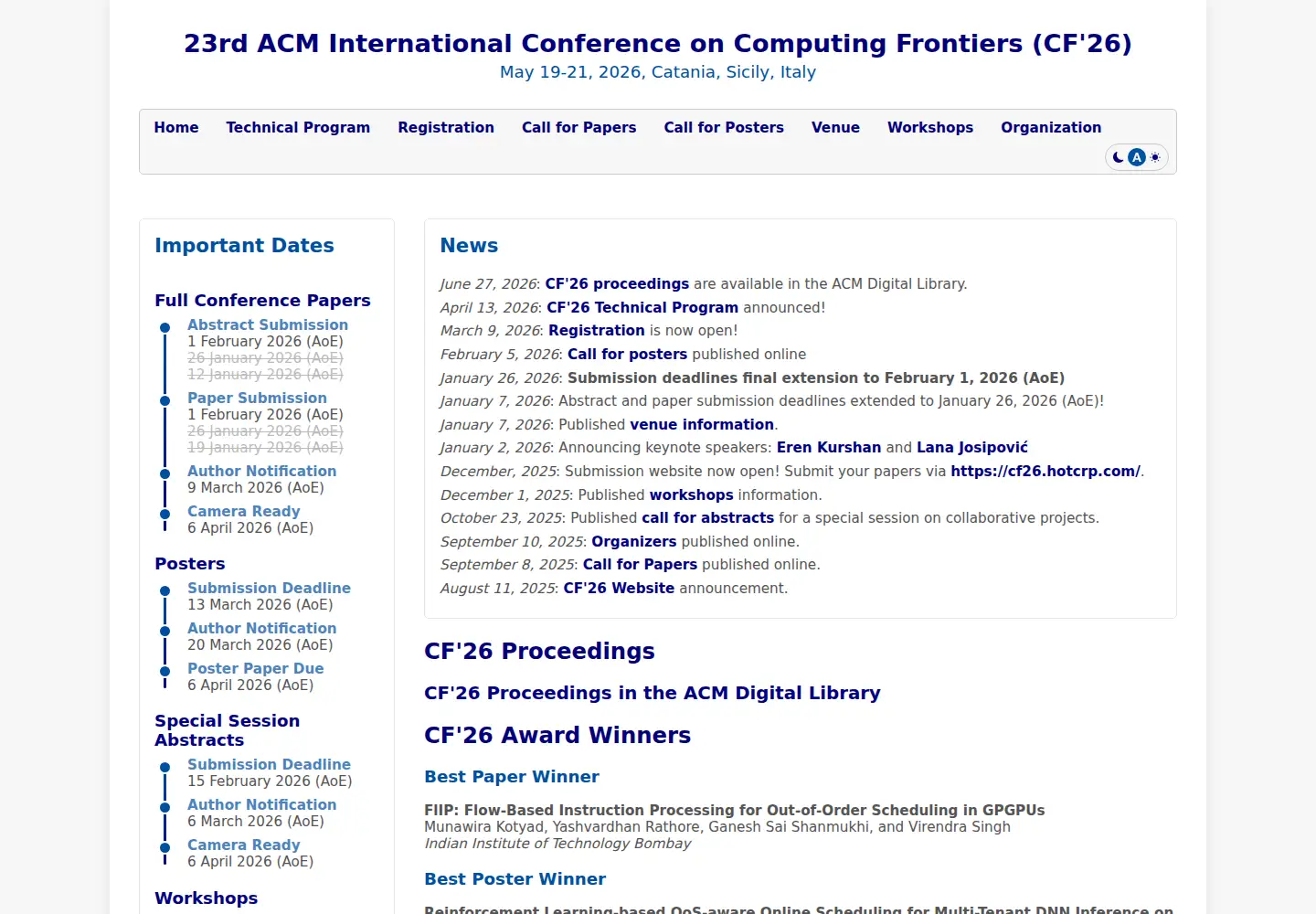Open the CF'26 Website announcement link
Viewport: 1316px width, 914px height.
[619, 589]
